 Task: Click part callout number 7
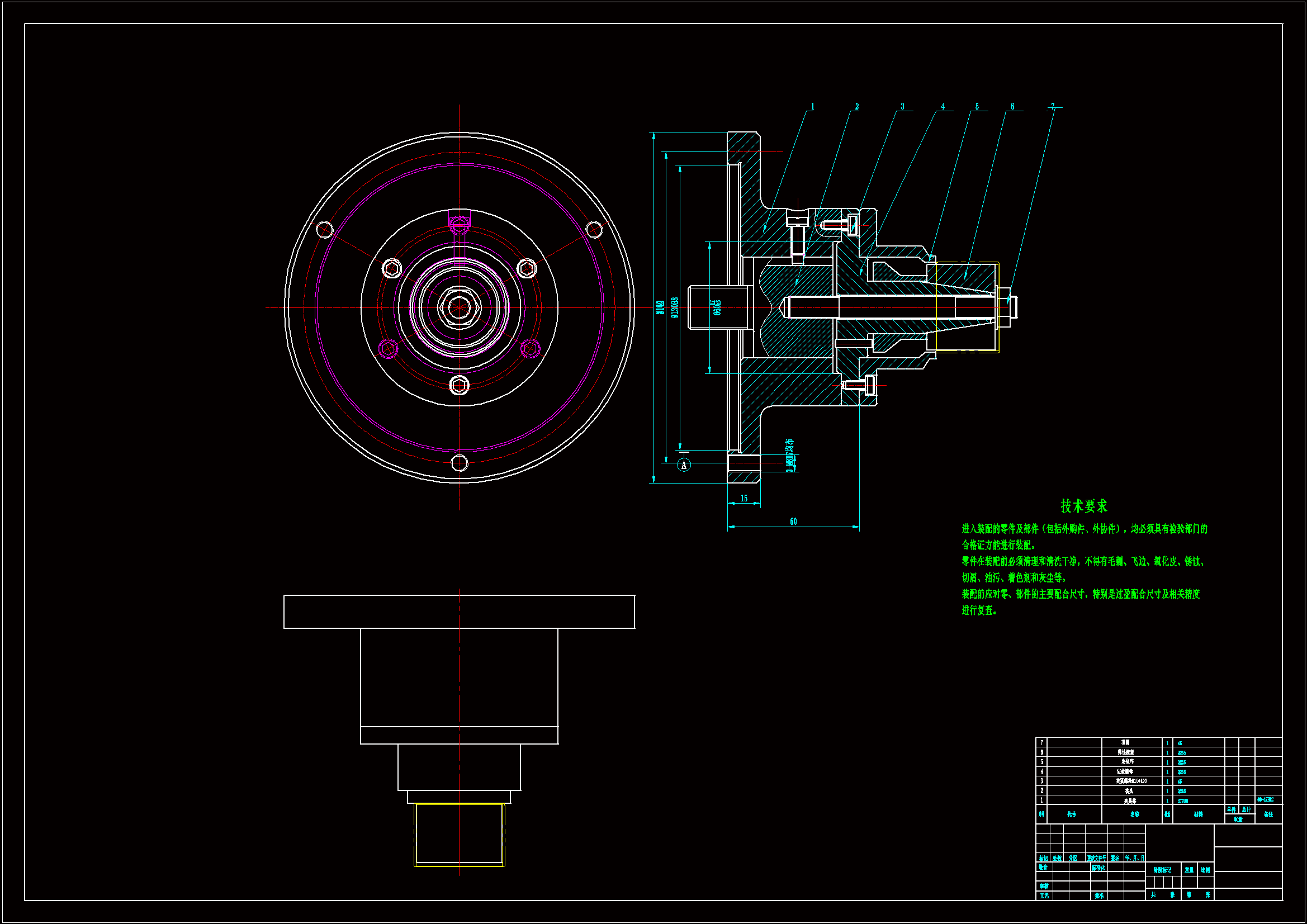click(x=1053, y=106)
